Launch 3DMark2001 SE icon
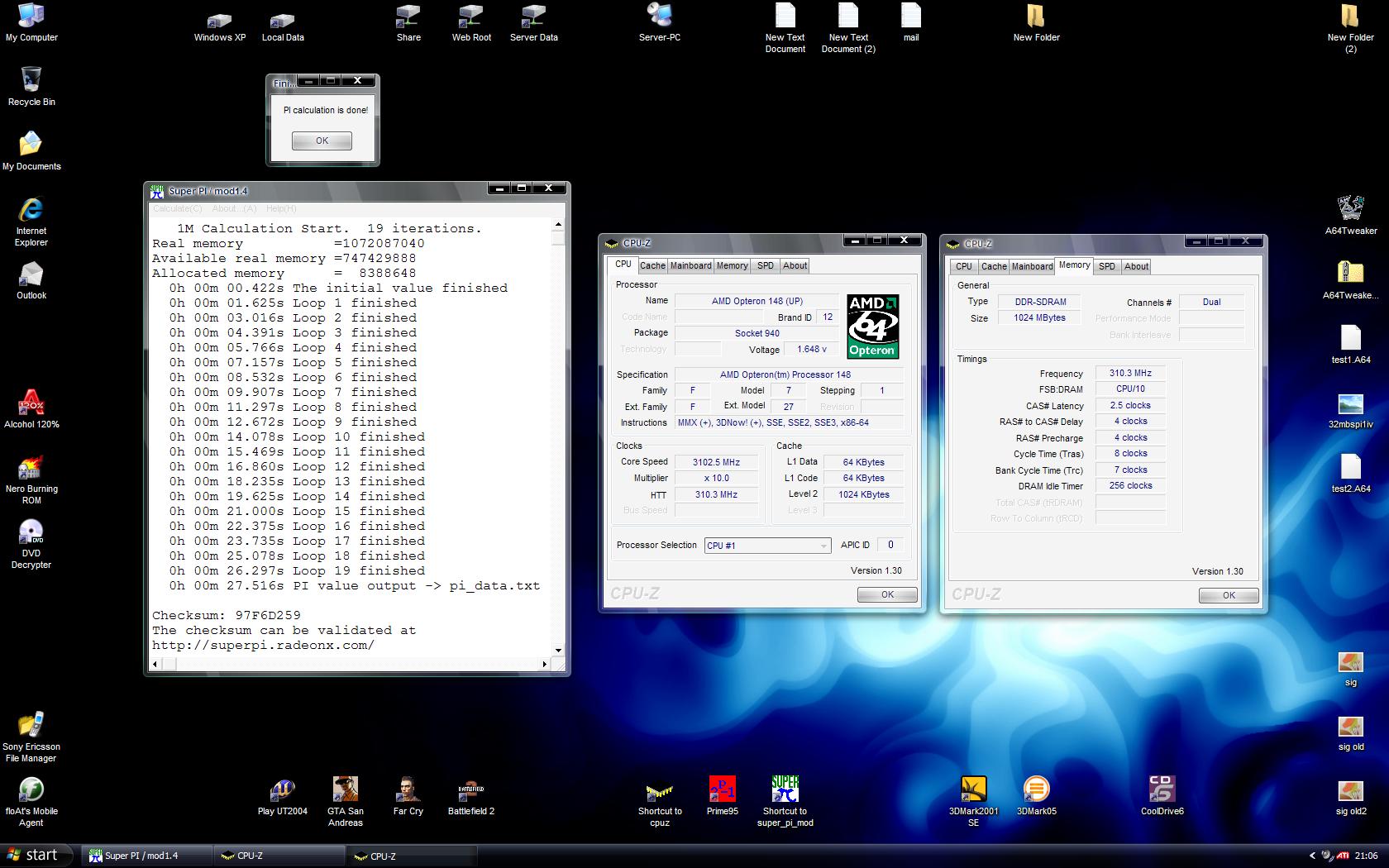 click(974, 802)
